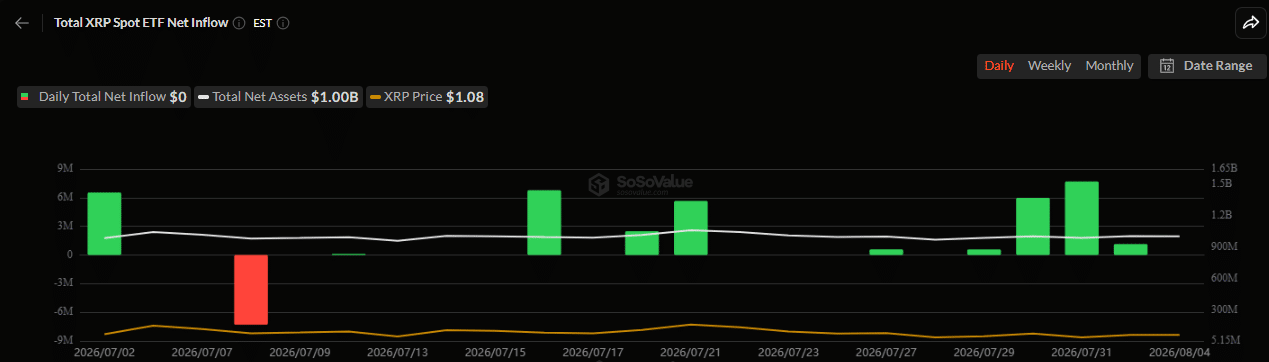Click the calendar icon in Date Range
The height and width of the screenshot is (362, 1269).
tap(1166, 66)
